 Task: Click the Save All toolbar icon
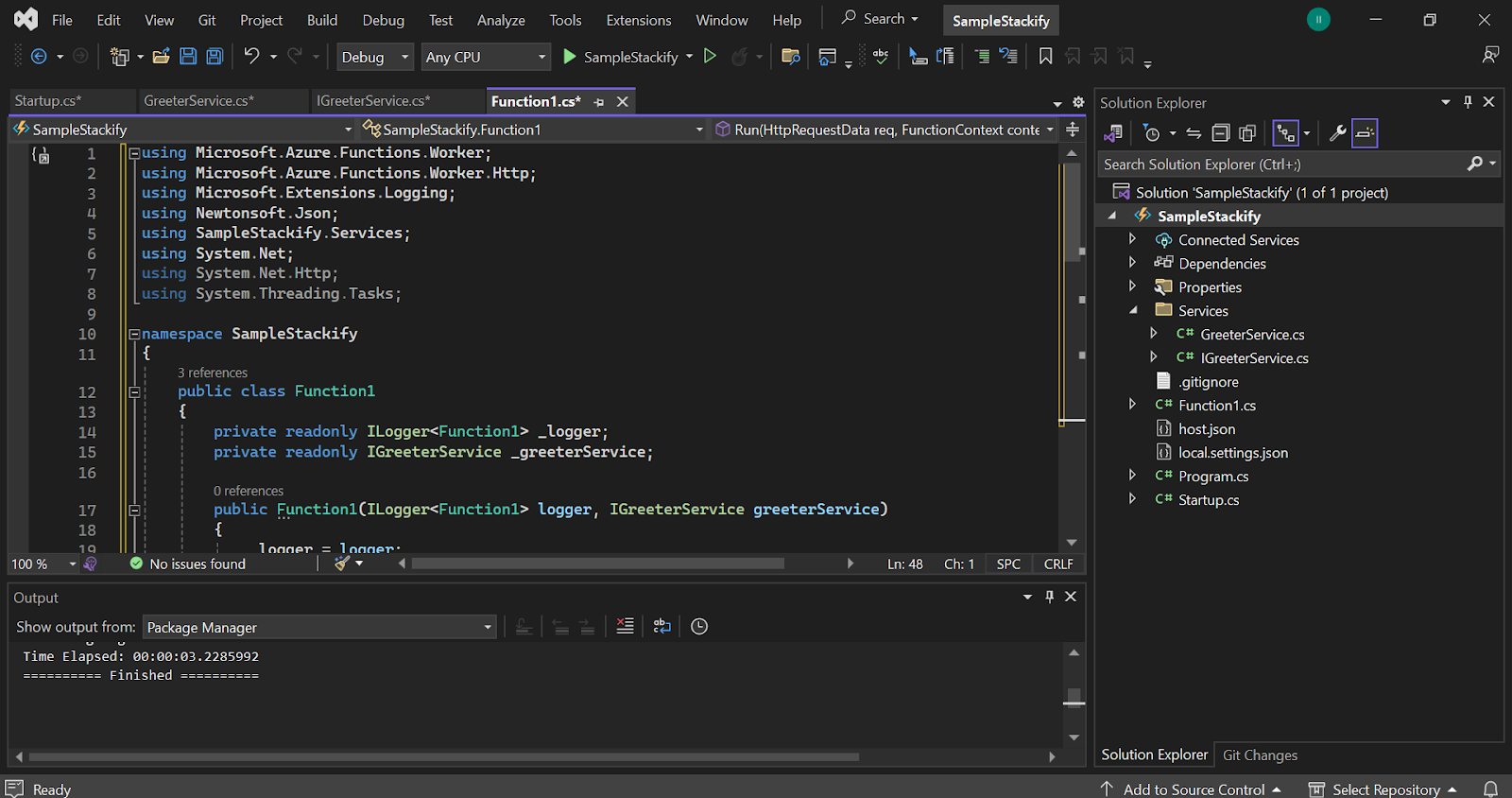point(215,57)
